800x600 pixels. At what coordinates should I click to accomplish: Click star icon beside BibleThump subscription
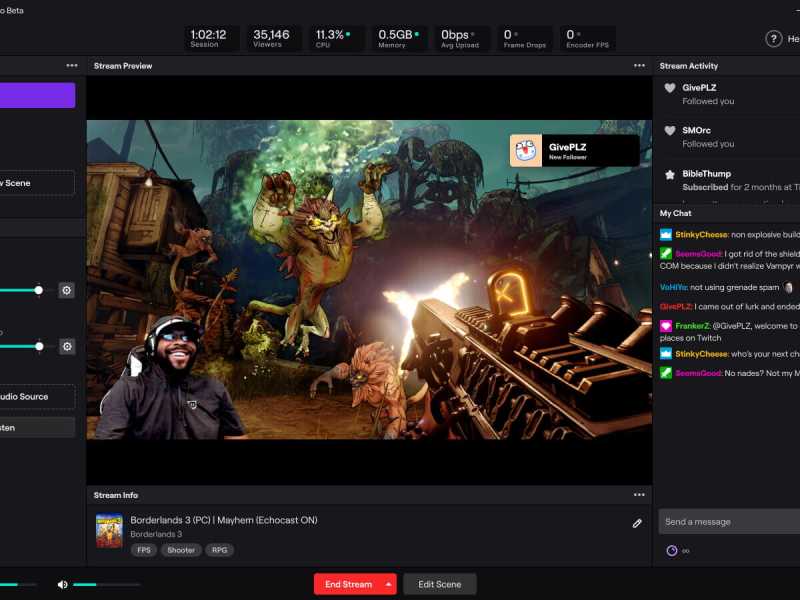coord(670,174)
